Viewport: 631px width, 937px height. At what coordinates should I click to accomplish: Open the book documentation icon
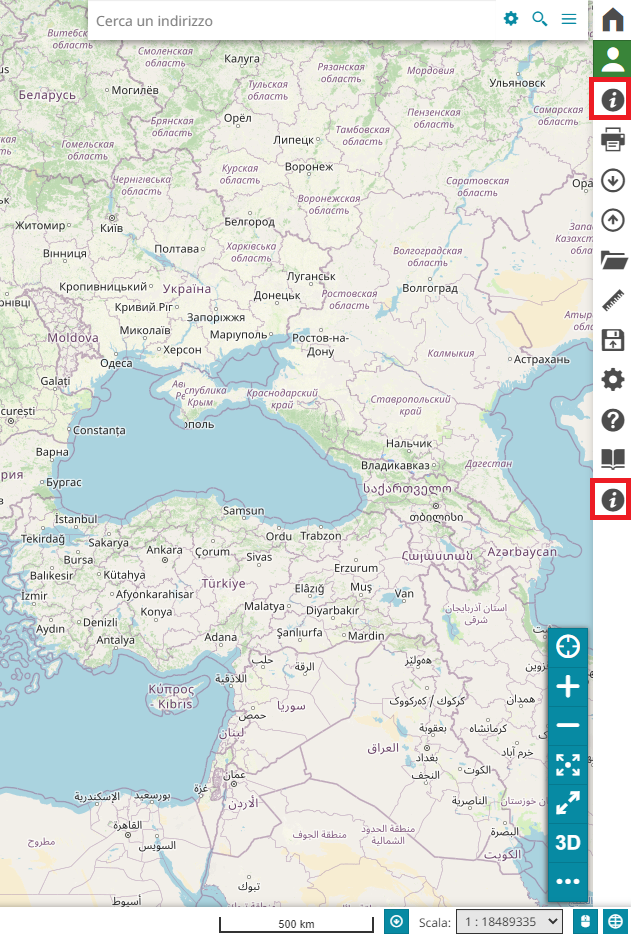[612, 460]
